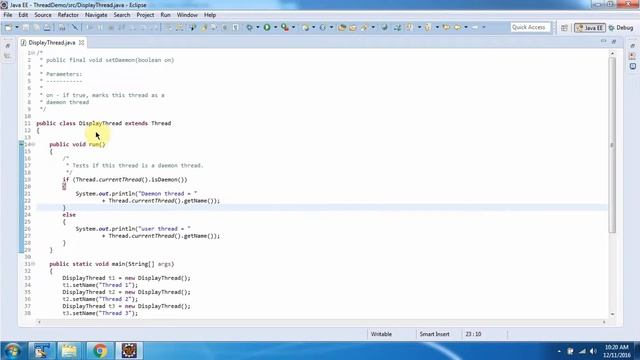The height and width of the screenshot is (360, 640).
Task: Expand the folded comment at line 1
Action: point(33,53)
